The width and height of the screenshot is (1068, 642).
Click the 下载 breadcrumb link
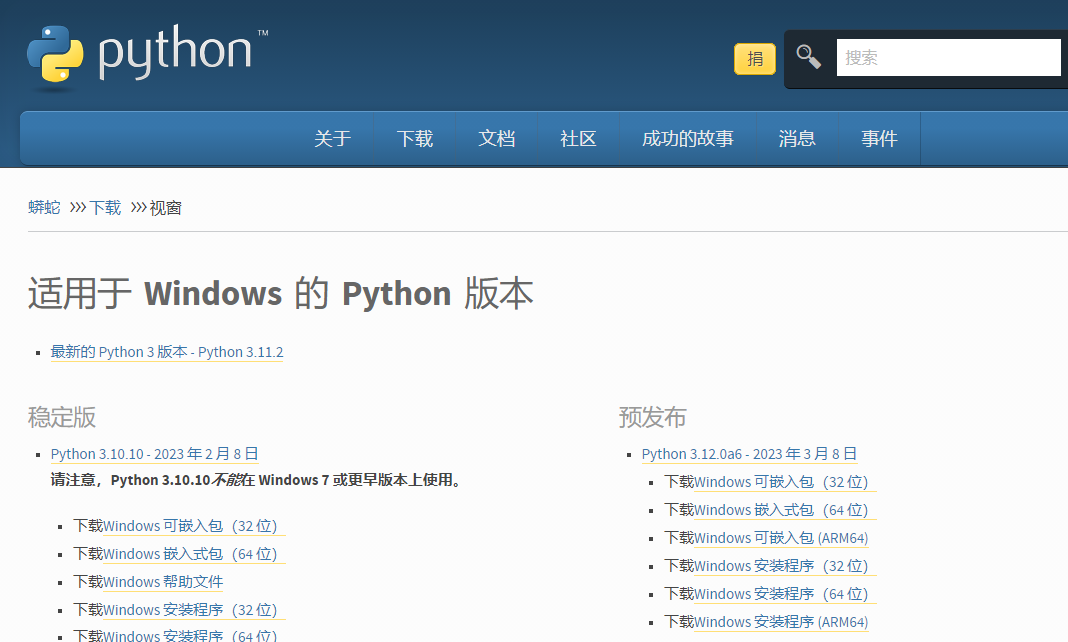coord(105,208)
